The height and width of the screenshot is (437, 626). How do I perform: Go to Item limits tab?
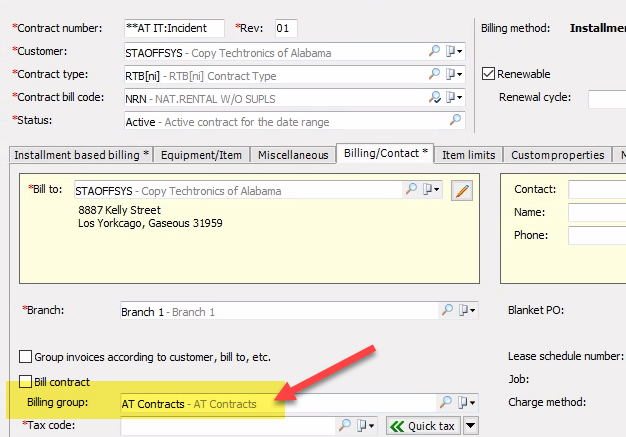pos(468,155)
